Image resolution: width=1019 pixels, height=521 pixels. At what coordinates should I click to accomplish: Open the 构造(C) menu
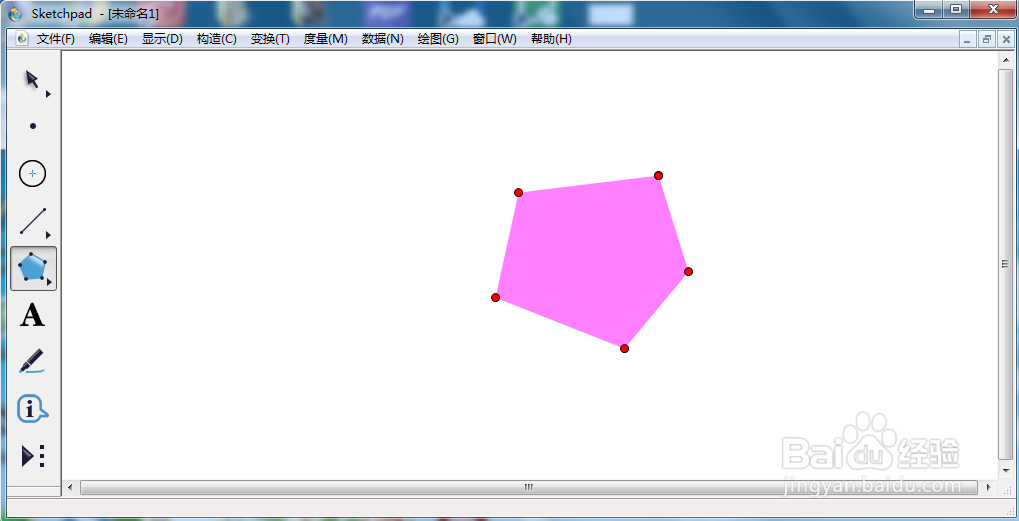click(x=216, y=39)
